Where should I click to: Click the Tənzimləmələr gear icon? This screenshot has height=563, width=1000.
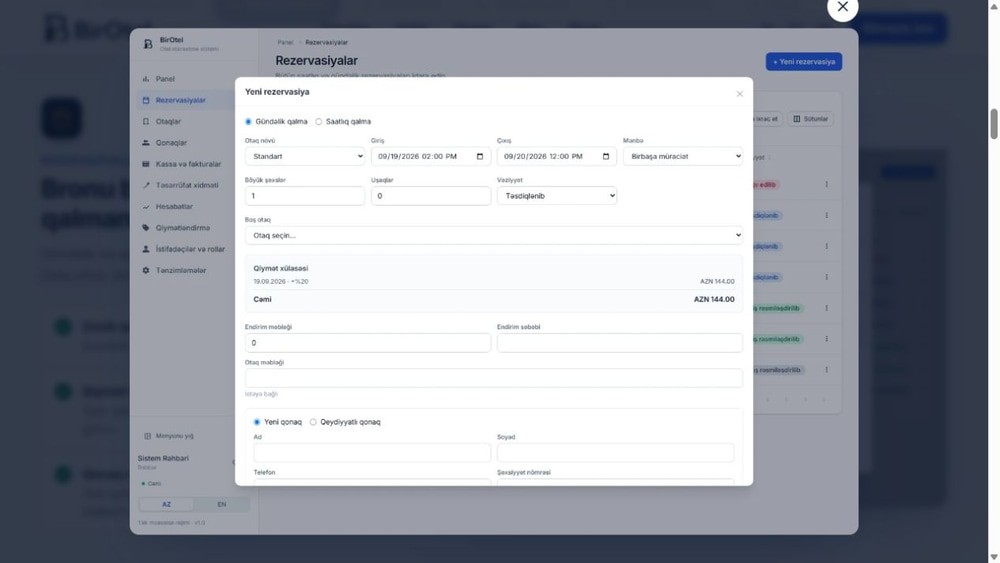pyautogui.click(x=146, y=270)
